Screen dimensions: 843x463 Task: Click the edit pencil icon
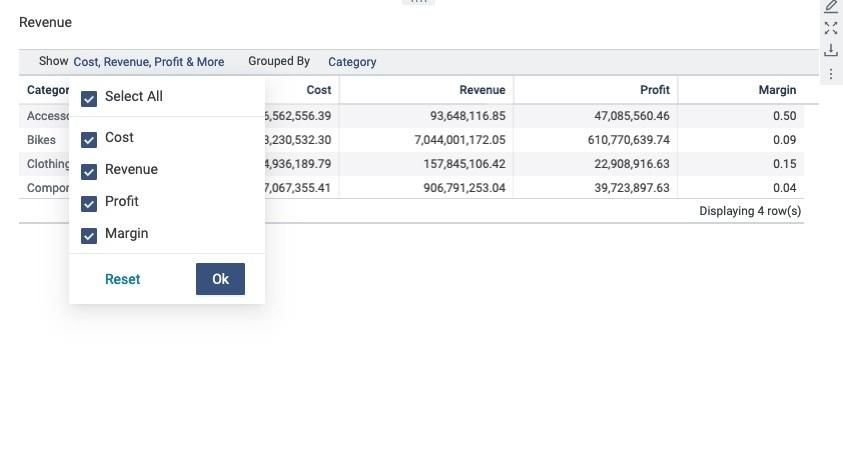point(831,6)
